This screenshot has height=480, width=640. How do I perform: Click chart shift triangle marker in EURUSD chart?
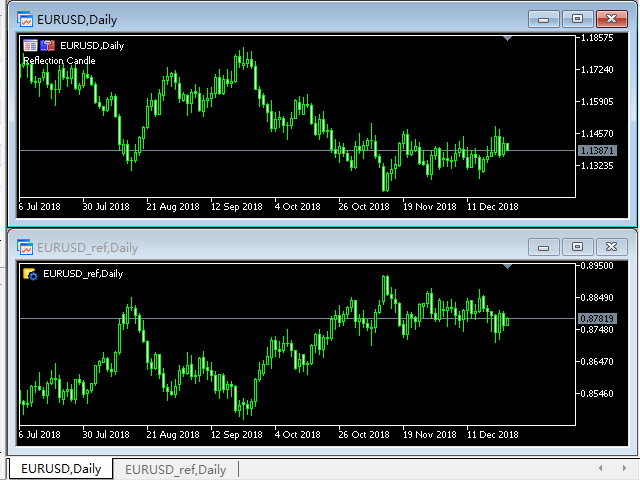click(508, 38)
